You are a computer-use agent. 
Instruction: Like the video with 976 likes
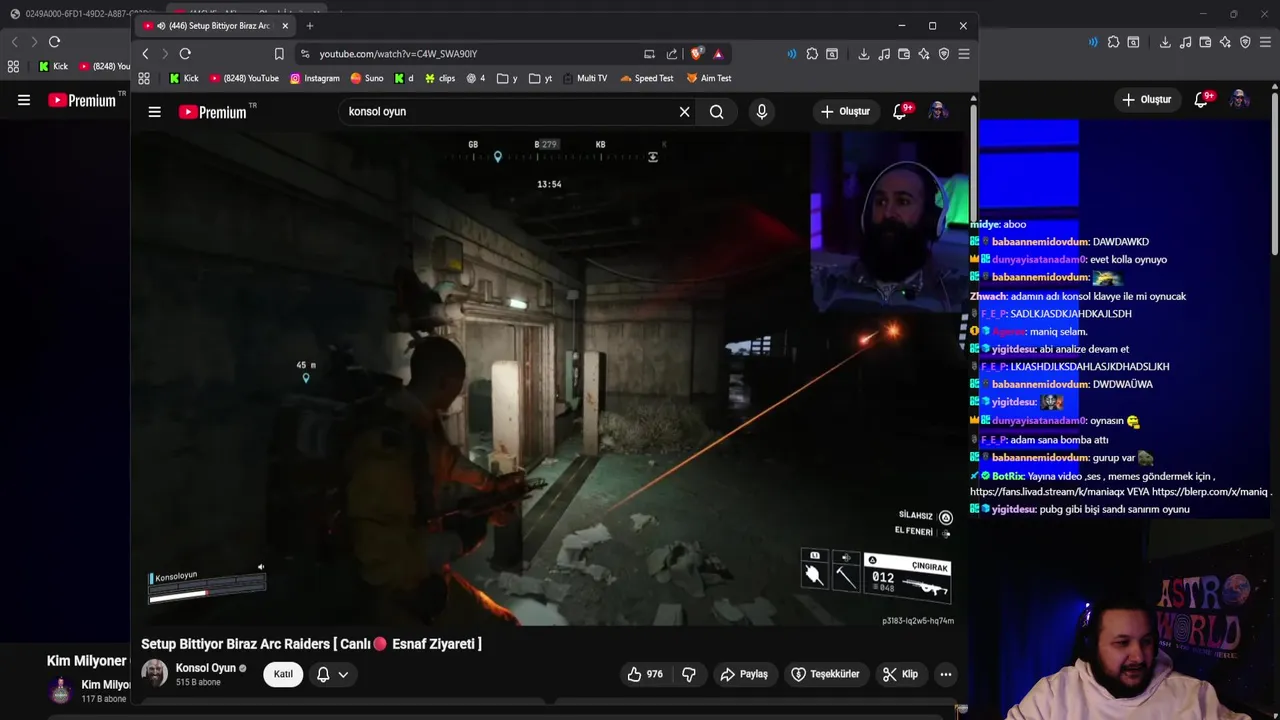click(645, 674)
